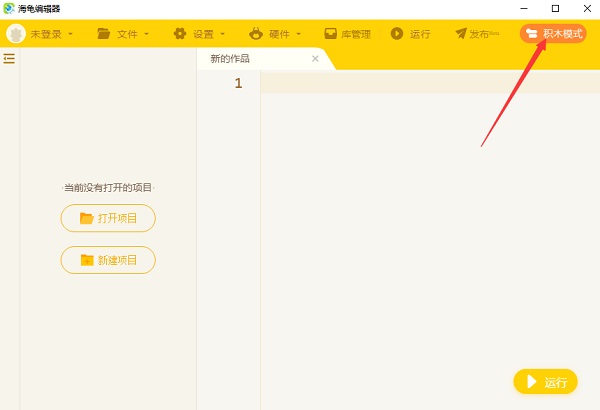600x410 pixels.
Task: Click the 设置 gear icon
Action: pyautogui.click(x=180, y=34)
